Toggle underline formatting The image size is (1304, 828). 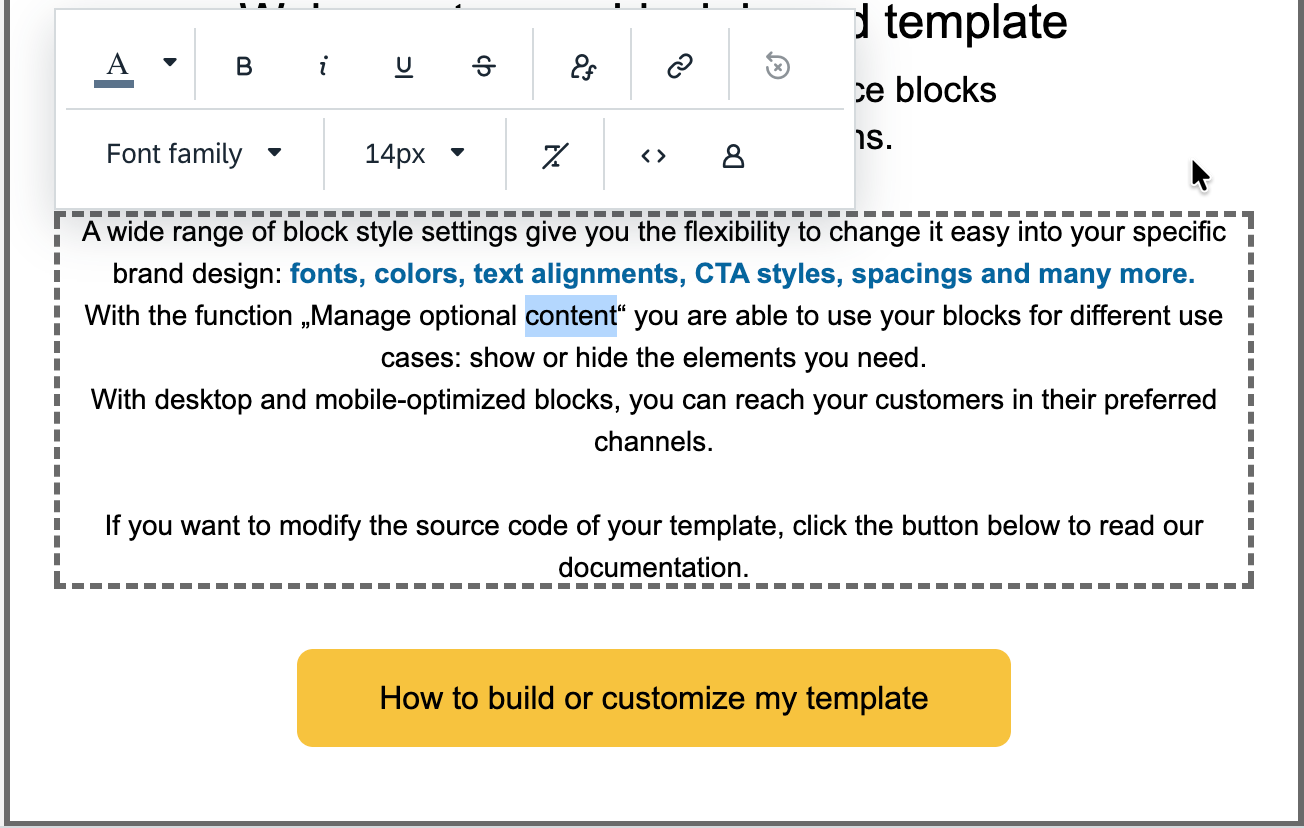[403, 67]
